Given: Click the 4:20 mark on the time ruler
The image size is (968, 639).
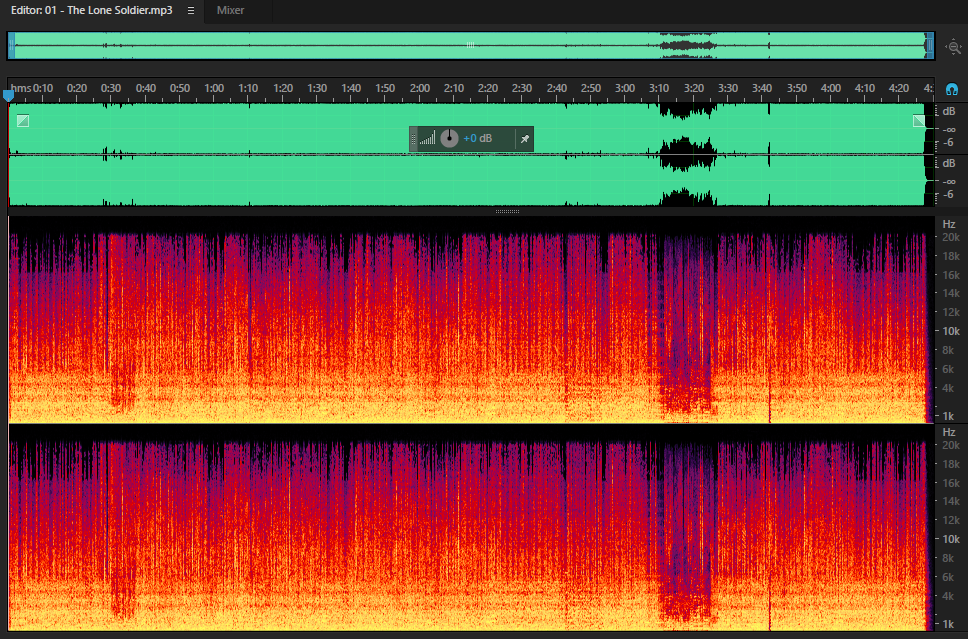Looking at the screenshot, I should [x=899, y=88].
